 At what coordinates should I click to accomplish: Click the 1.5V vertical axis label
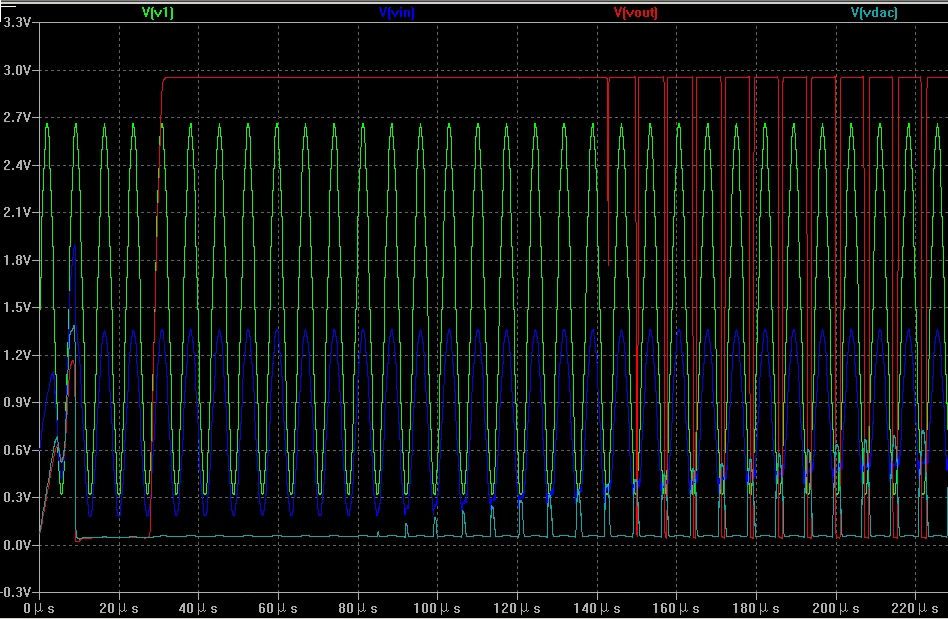[x=17, y=307]
